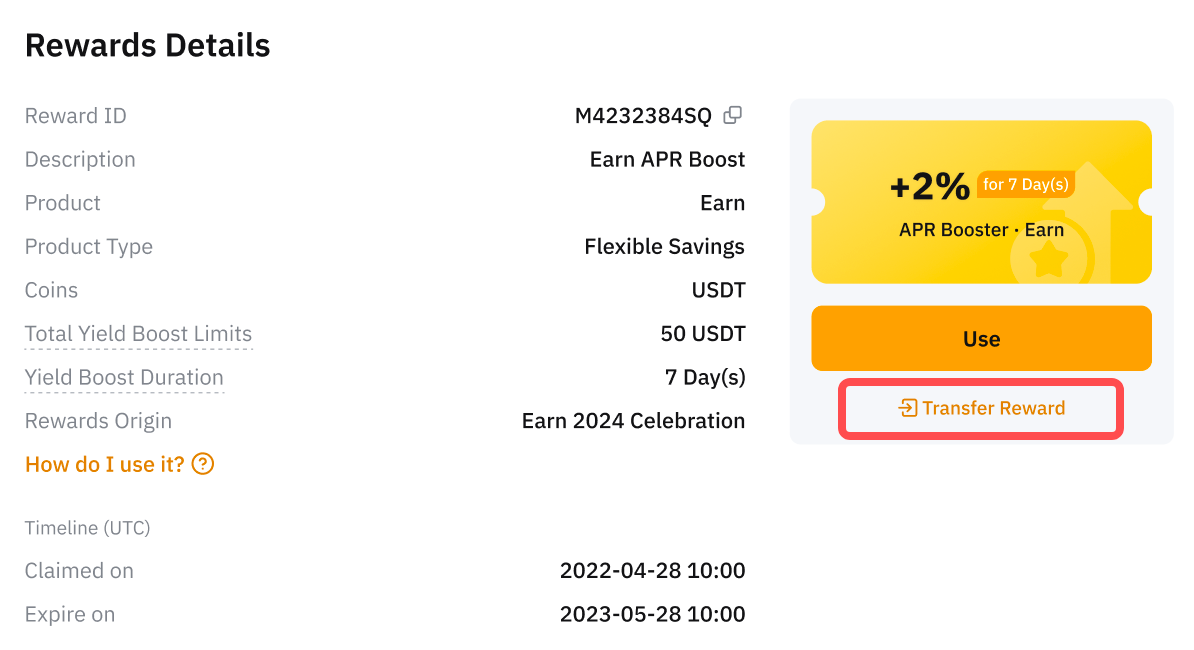Click the Yield Boost Duration label
The image size is (1194, 650).
click(124, 377)
